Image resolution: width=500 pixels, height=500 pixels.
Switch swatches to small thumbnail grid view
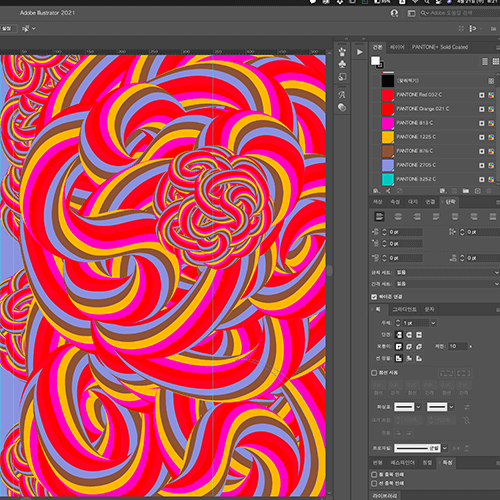[x=495, y=62]
